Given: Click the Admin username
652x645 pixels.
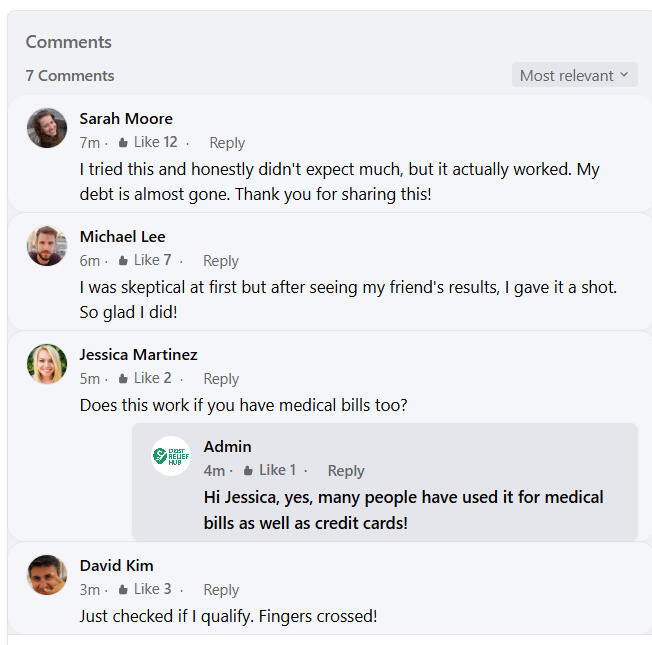Looking at the screenshot, I should (x=227, y=446).
